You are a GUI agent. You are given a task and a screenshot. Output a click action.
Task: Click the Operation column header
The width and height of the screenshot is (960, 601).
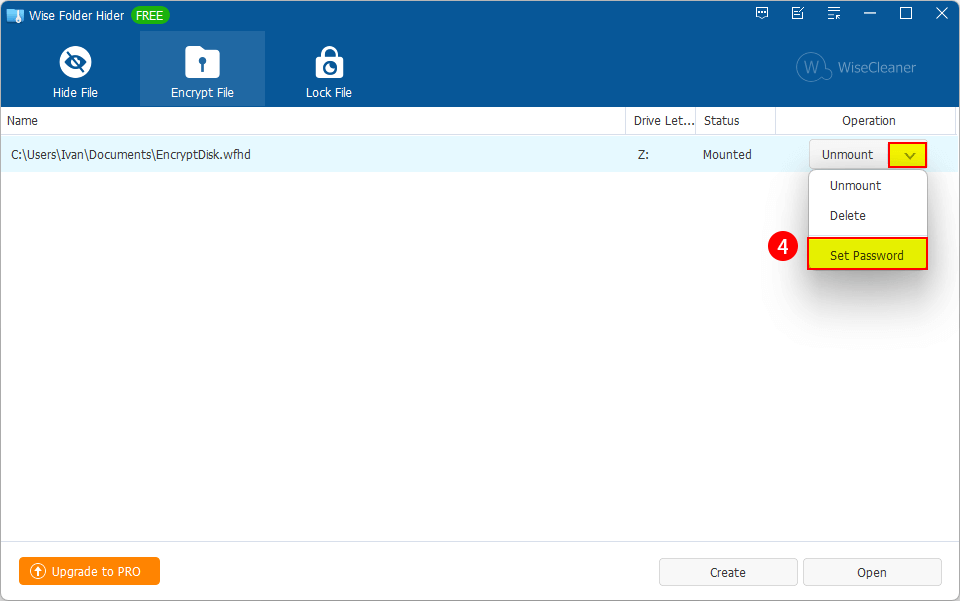[866, 121]
